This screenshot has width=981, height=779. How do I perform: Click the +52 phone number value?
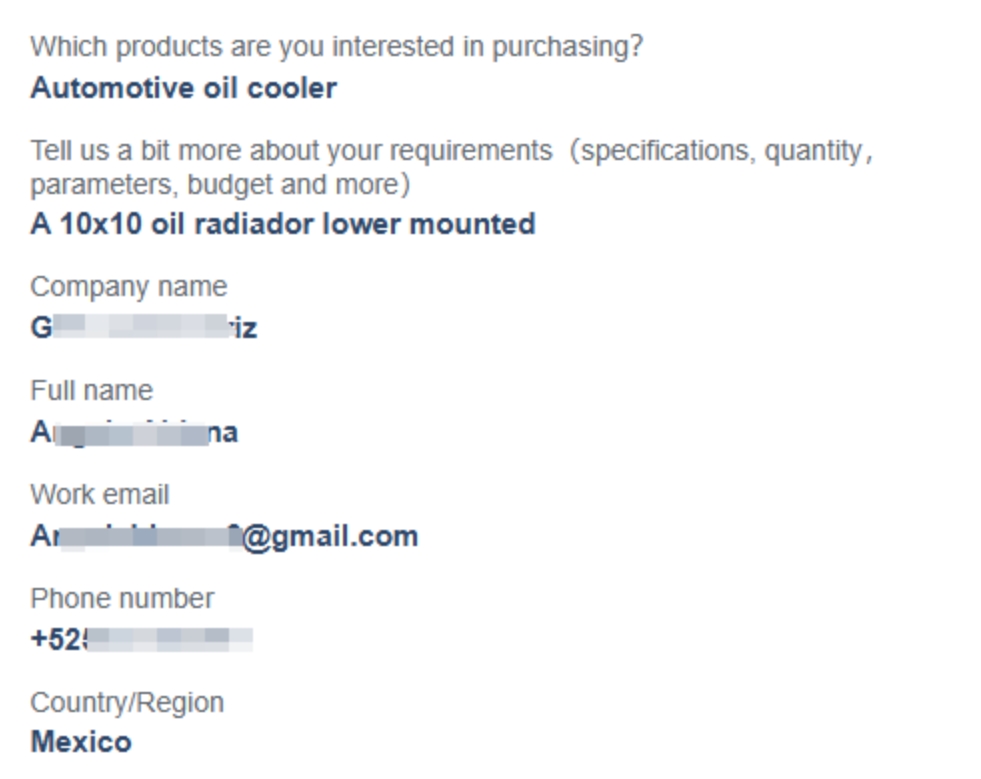(141, 639)
